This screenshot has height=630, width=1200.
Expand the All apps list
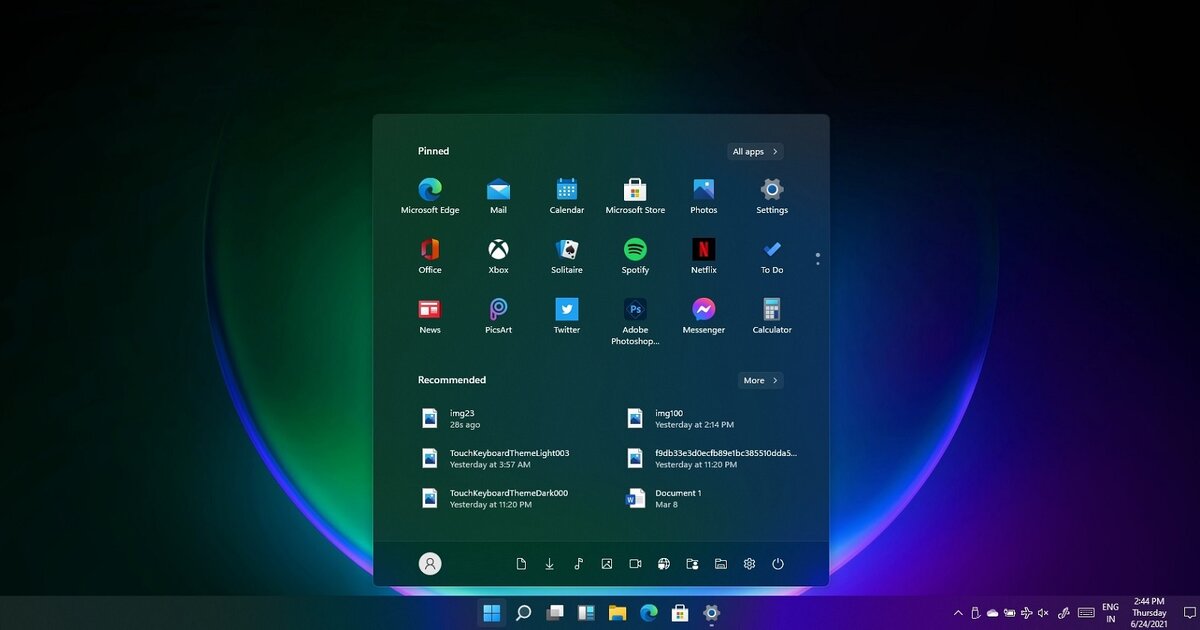(754, 151)
